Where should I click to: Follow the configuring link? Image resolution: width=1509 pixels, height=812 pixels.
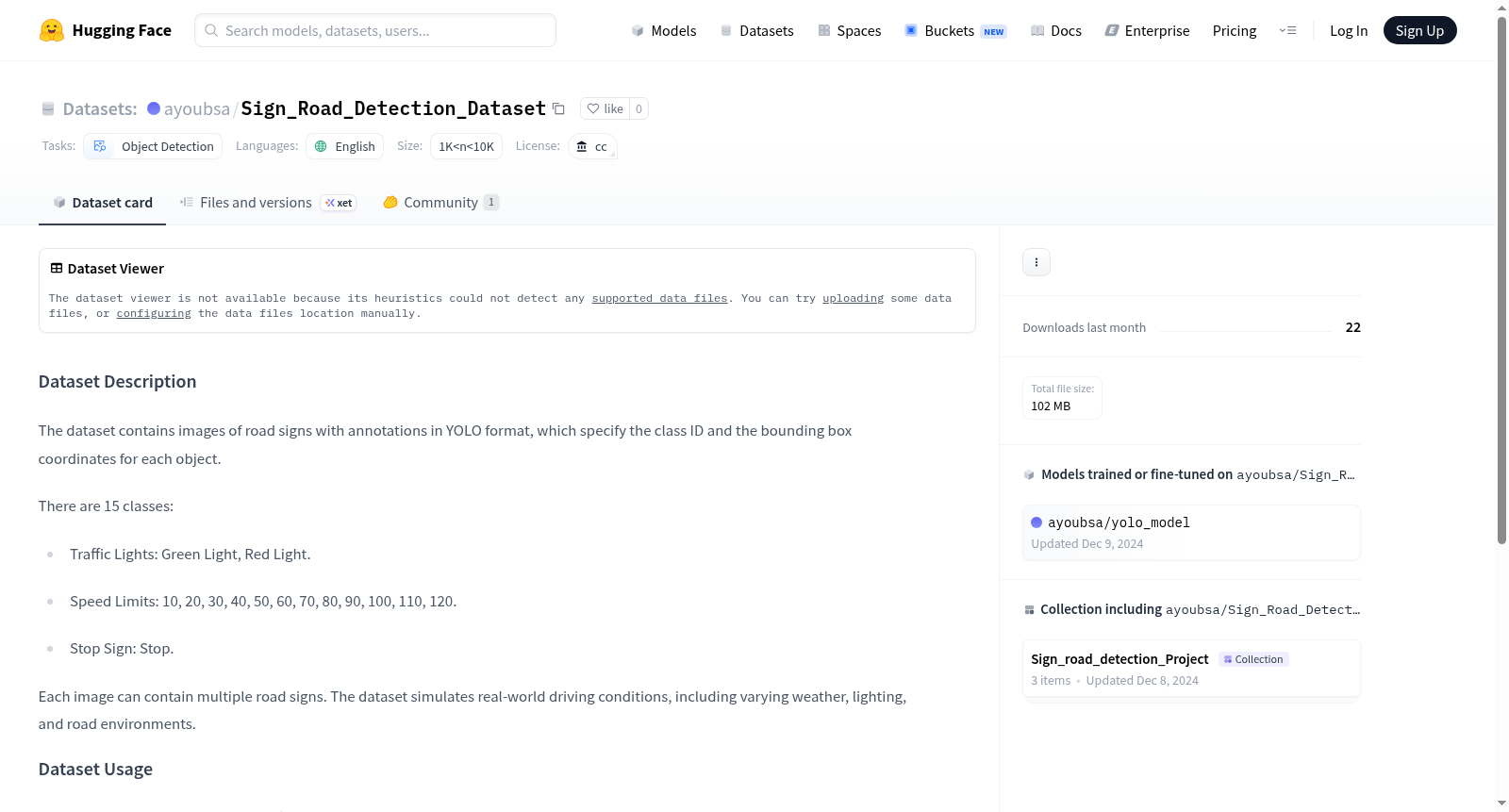click(x=154, y=313)
